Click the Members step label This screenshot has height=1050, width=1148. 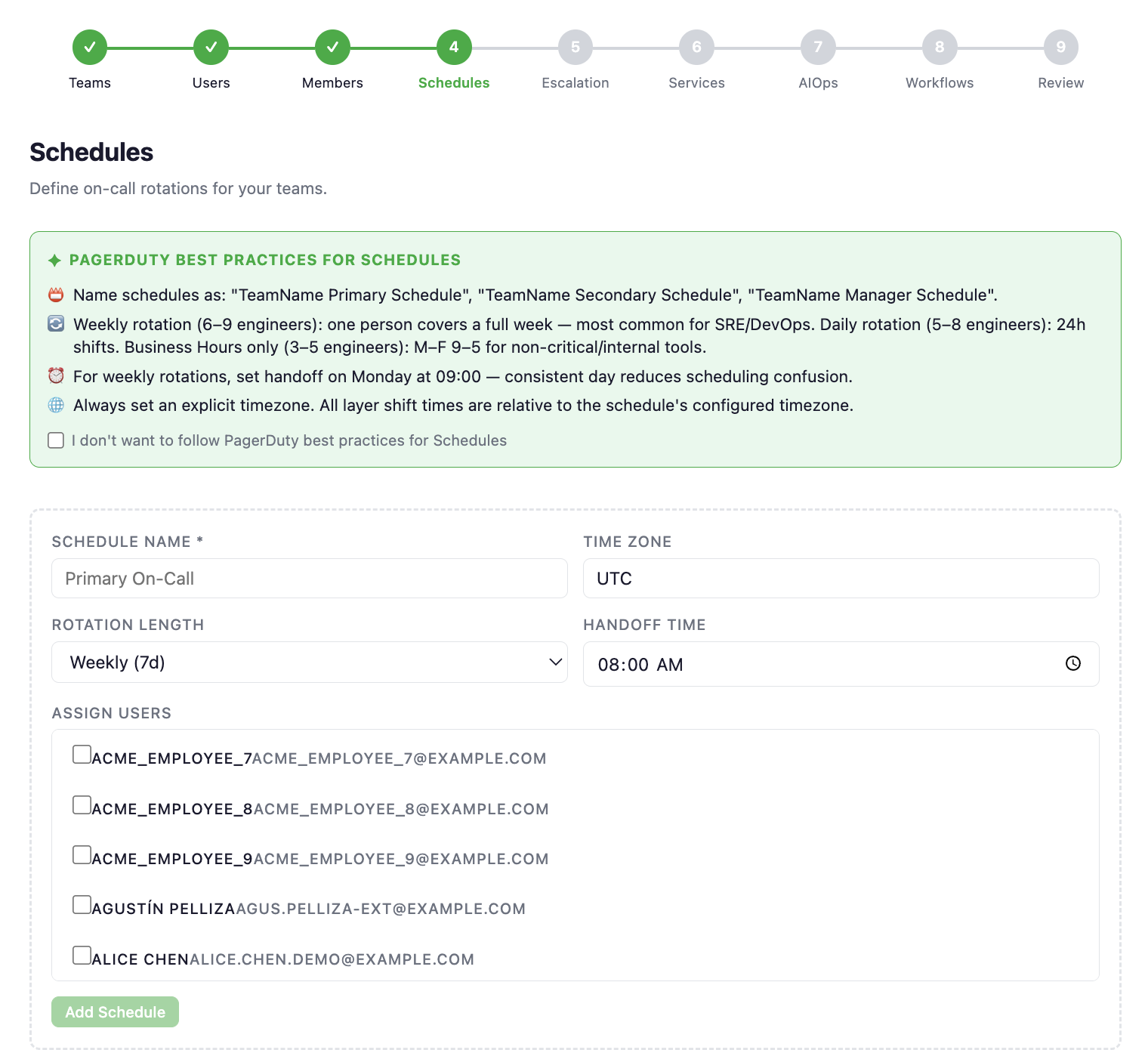[333, 83]
